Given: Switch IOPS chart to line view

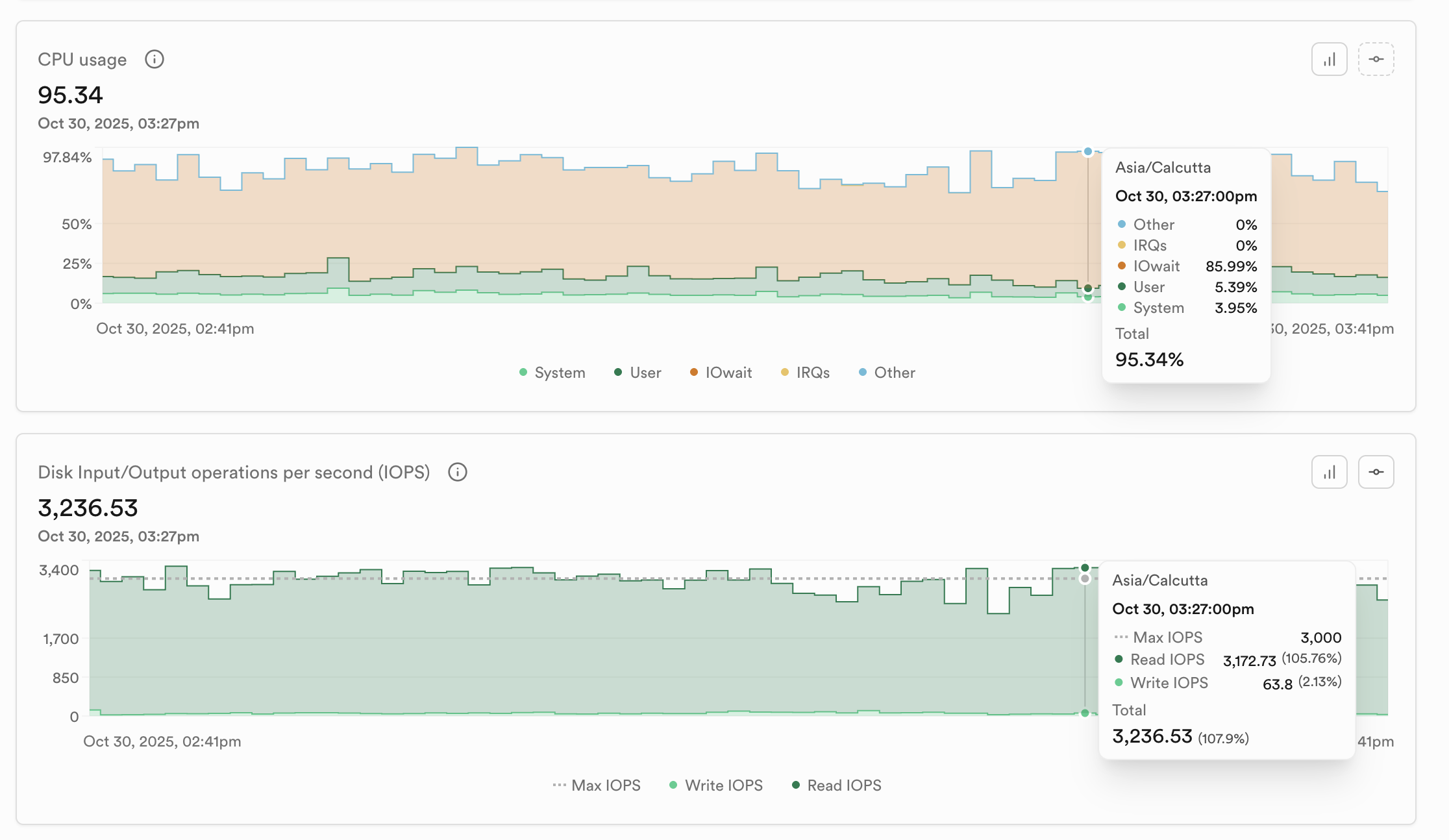Looking at the screenshot, I should pos(1376,472).
